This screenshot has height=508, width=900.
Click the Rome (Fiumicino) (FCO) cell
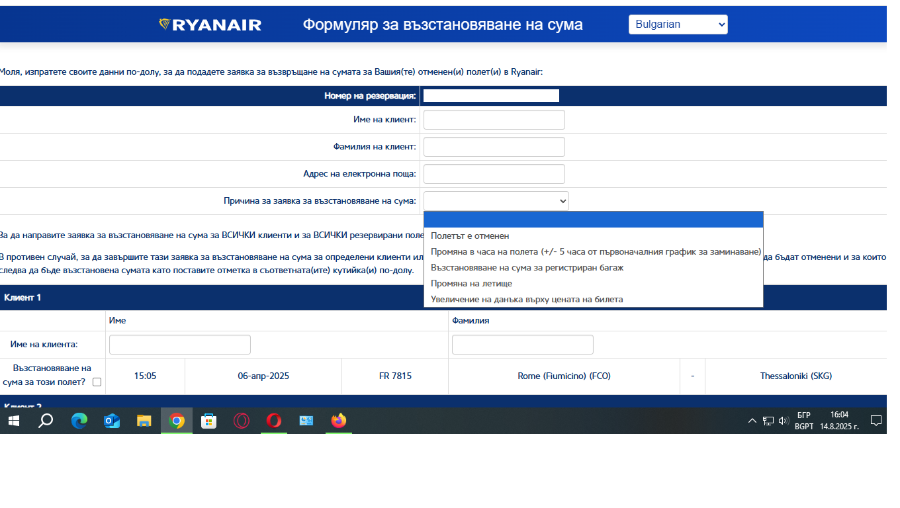point(564,376)
